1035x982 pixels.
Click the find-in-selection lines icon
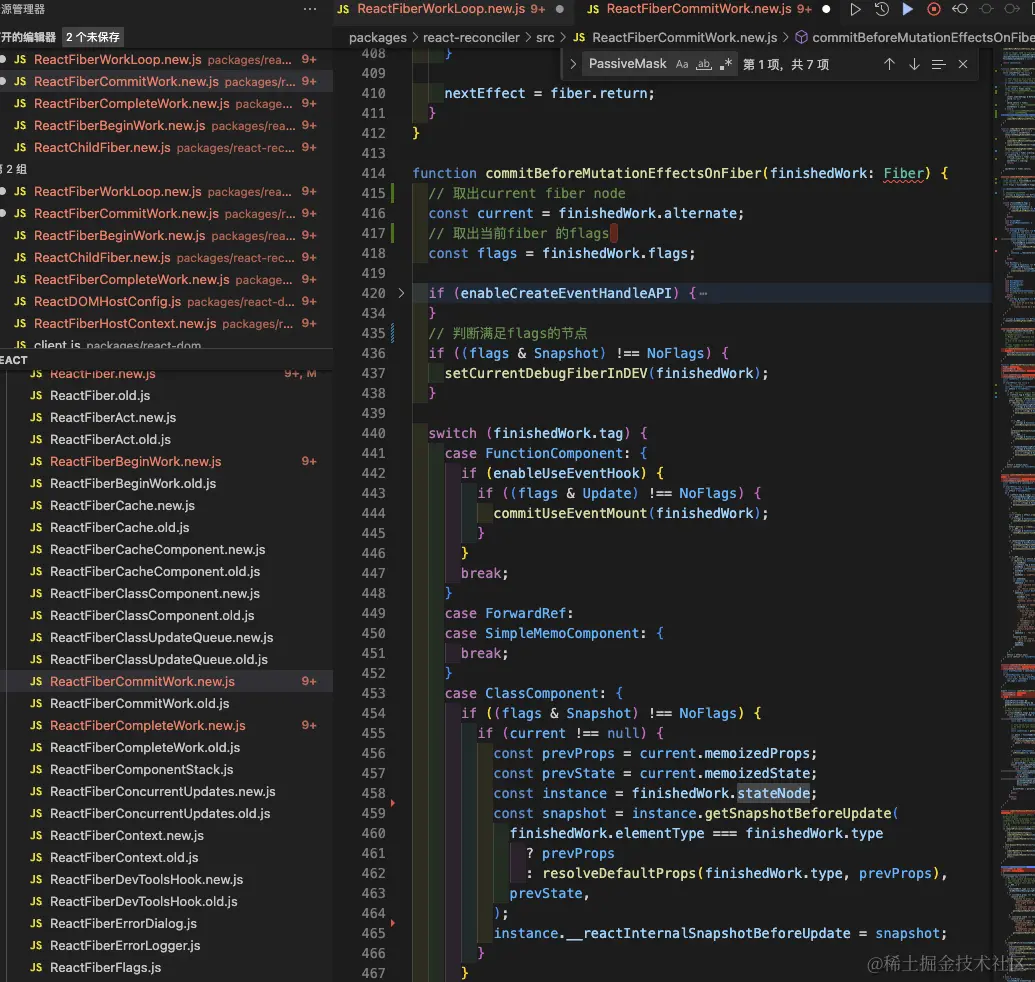[x=939, y=64]
